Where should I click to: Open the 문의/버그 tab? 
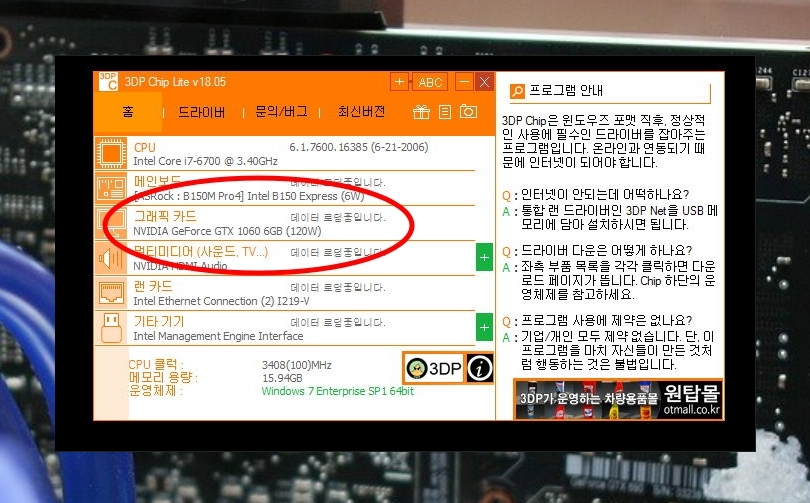pos(281,112)
